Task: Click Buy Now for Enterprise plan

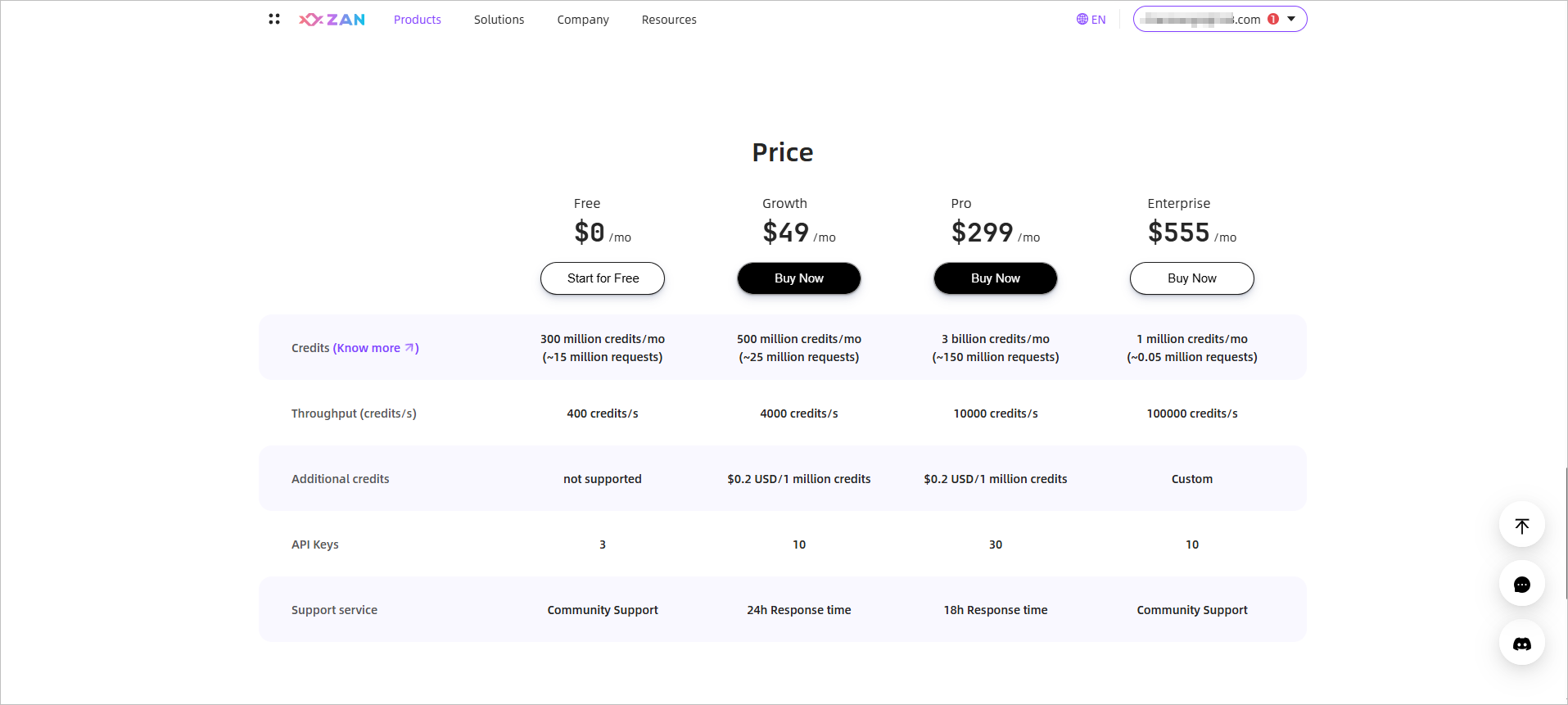Action: (1192, 278)
